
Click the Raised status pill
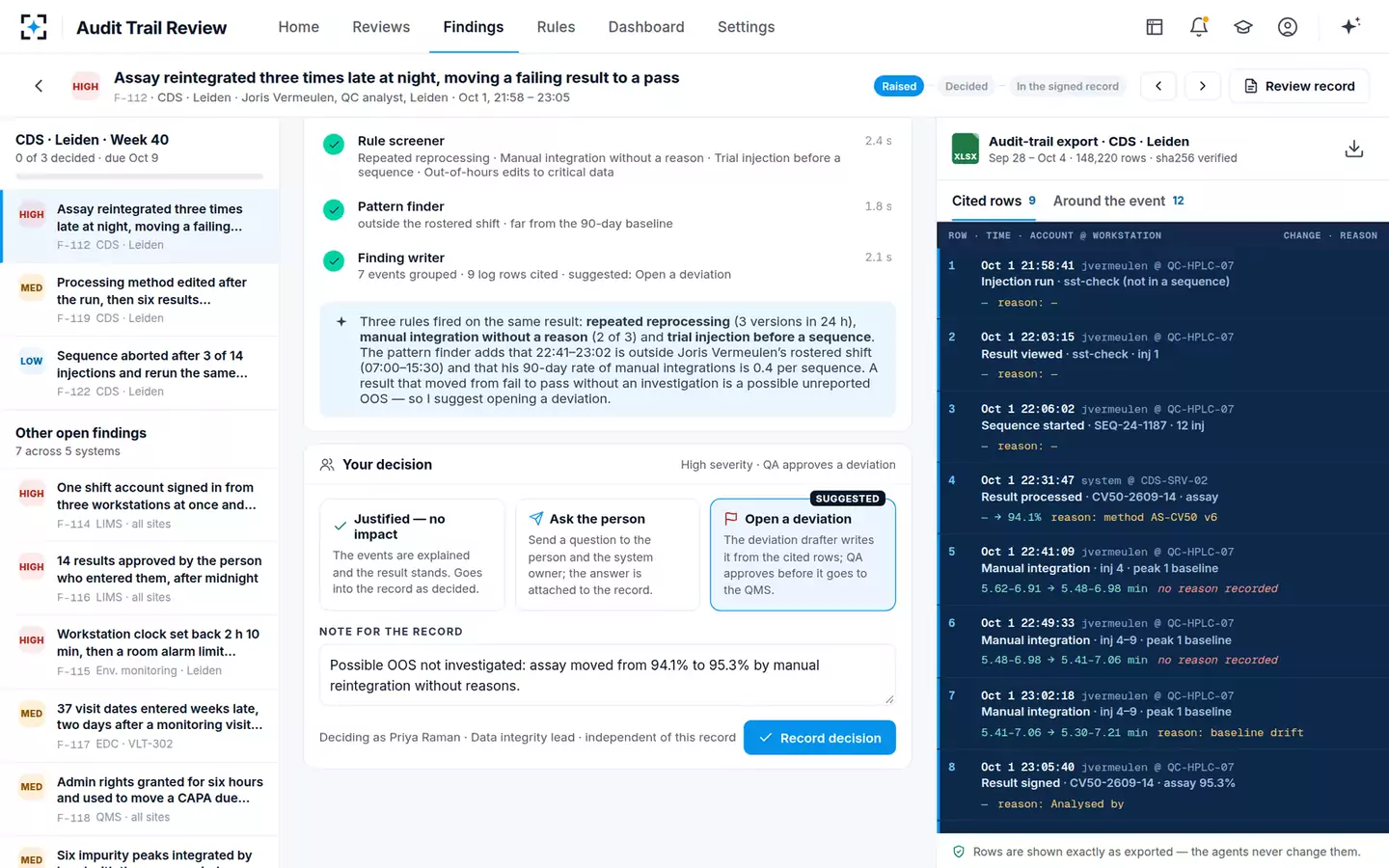tap(899, 86)
